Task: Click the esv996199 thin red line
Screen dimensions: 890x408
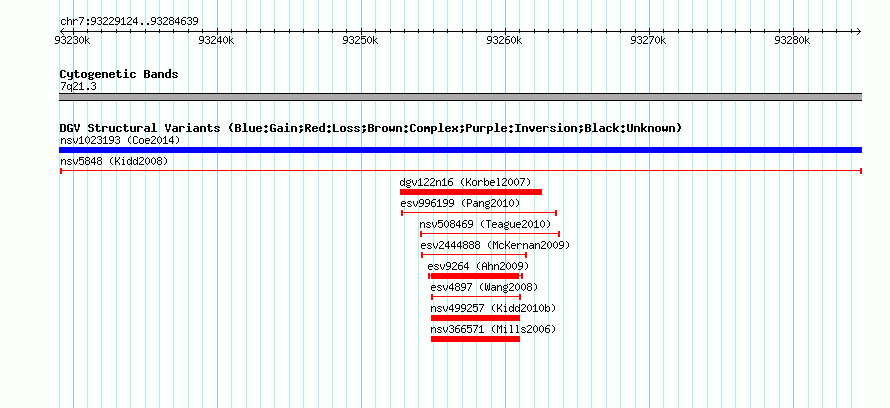Action: (x=479, y=213)
